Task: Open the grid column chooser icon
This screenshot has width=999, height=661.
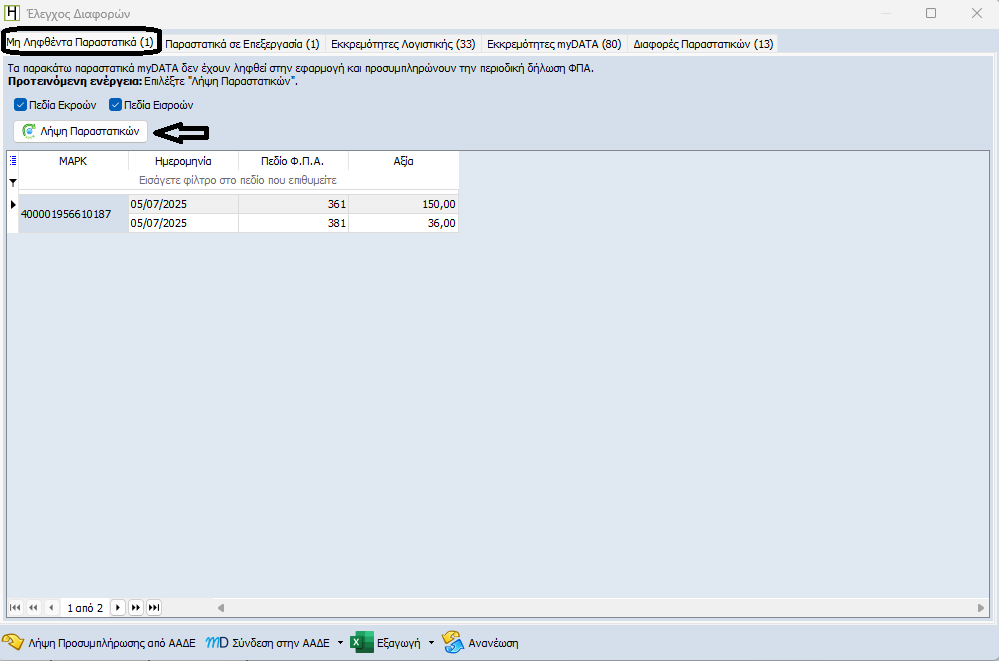Action: point(13,160)
